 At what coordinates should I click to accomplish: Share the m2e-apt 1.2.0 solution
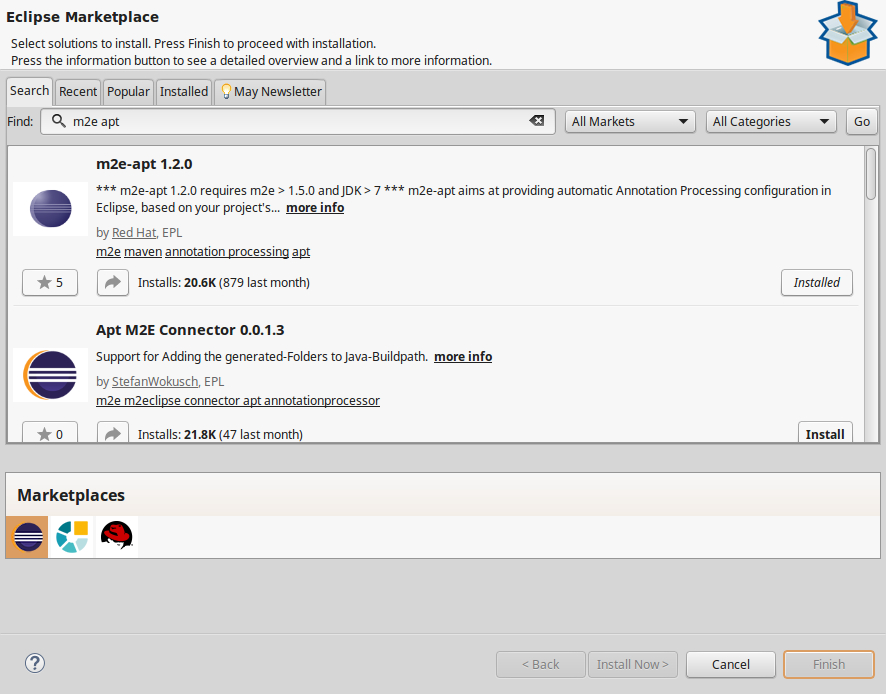pyautogui.click(x=113, y=282)
